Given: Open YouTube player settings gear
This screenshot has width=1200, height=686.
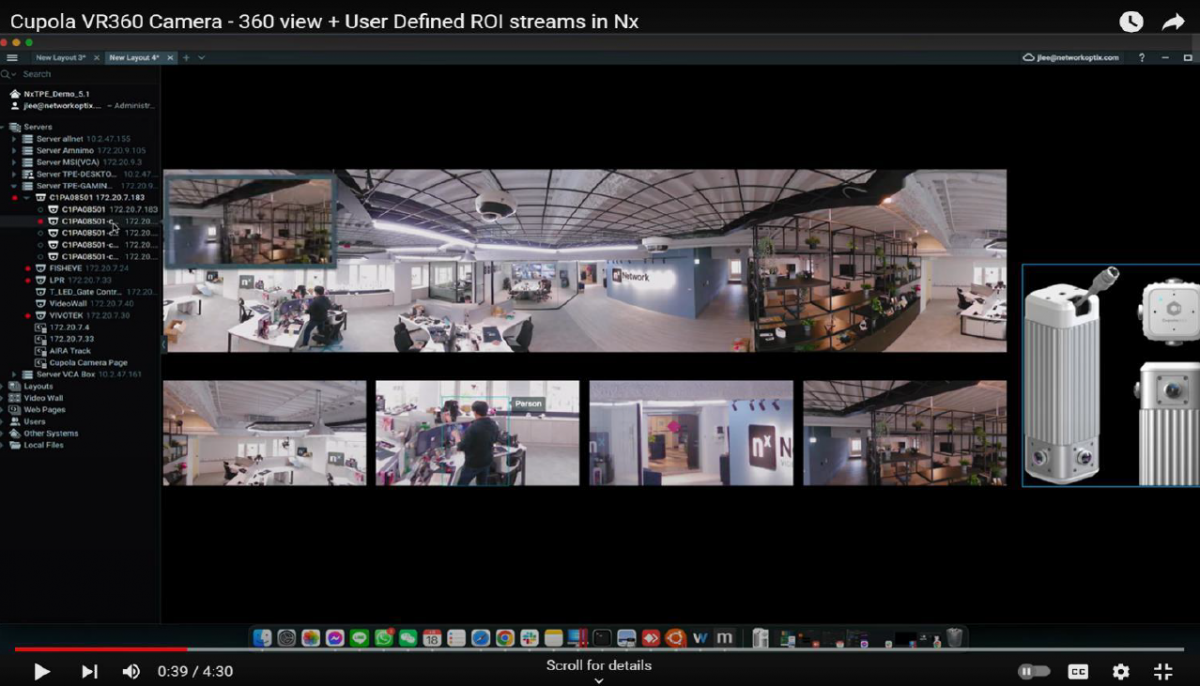Looking at the screenshot, I should tap(1121, 672).
